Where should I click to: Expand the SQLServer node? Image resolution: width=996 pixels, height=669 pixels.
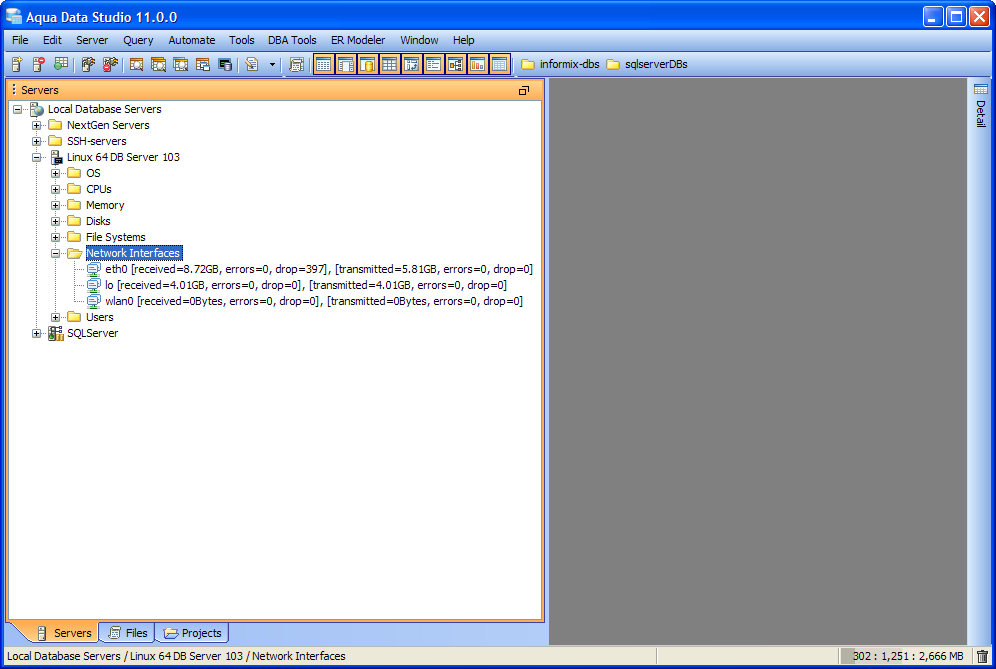tap(37, 333)
